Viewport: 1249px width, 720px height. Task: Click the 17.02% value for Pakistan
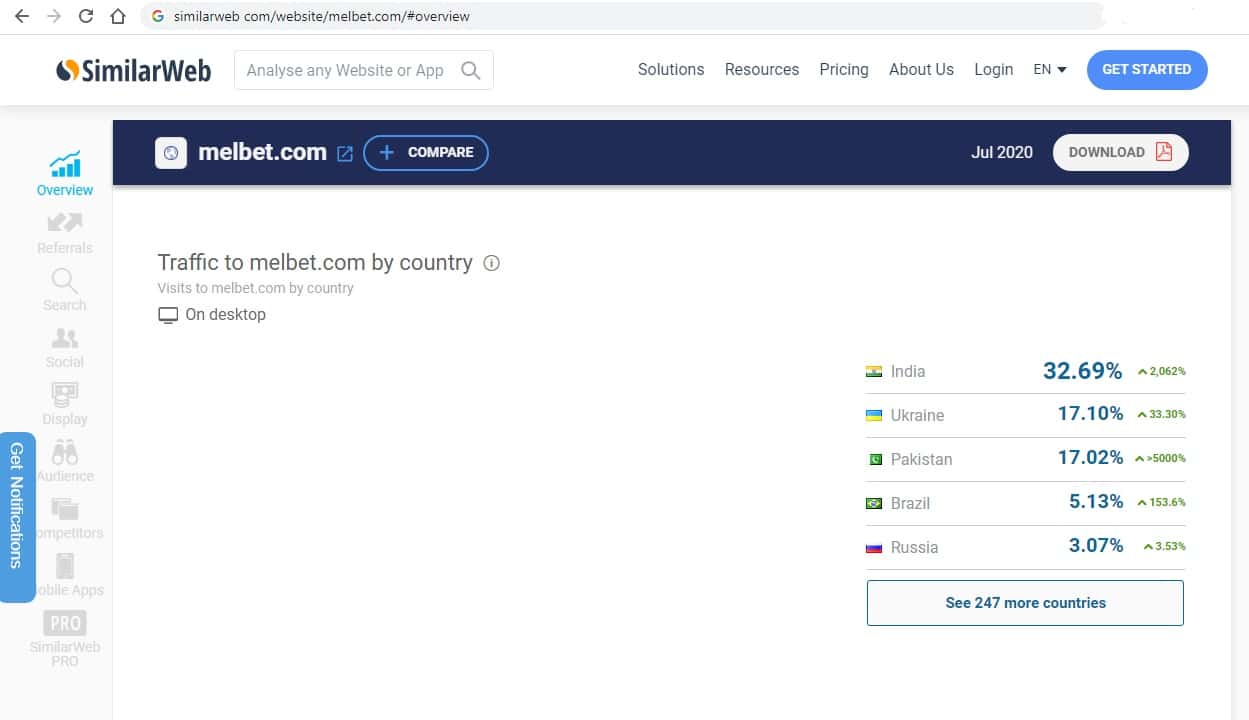1090,458
